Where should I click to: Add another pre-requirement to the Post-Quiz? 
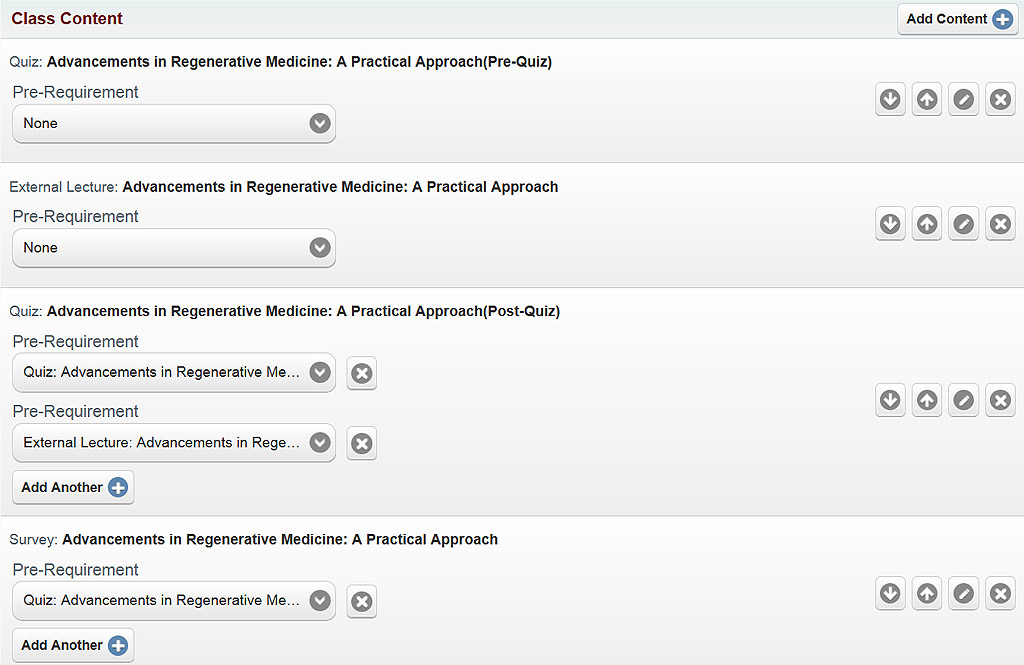pyautogui.click(x=73, y=488)
